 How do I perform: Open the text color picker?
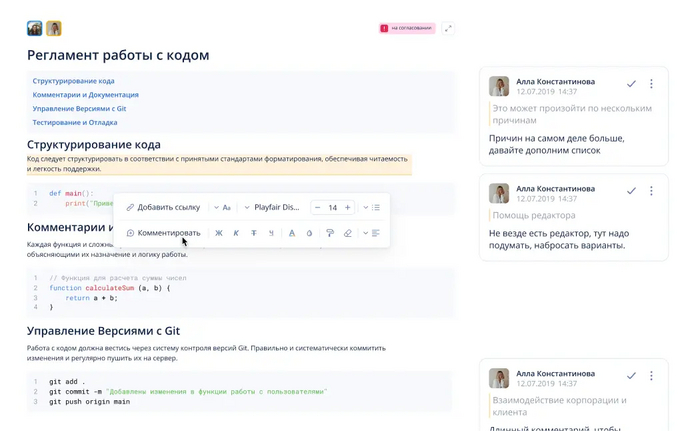(292, 233)
